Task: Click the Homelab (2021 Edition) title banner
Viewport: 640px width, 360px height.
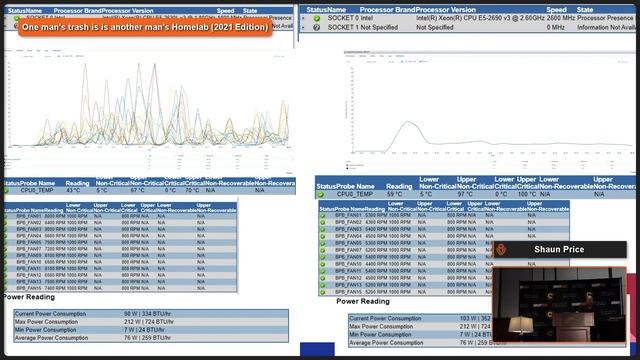Action: click(145, 27)
